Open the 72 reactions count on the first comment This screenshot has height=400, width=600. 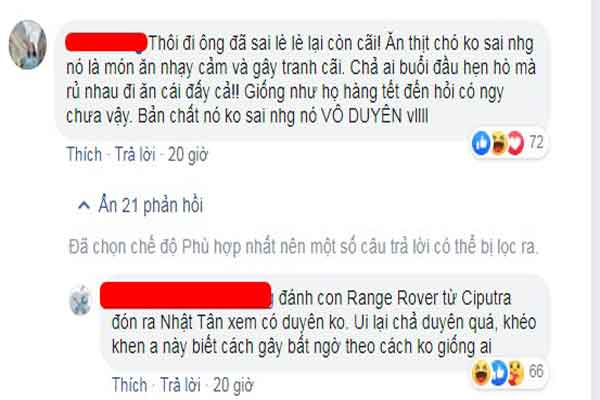pos(536,142)
